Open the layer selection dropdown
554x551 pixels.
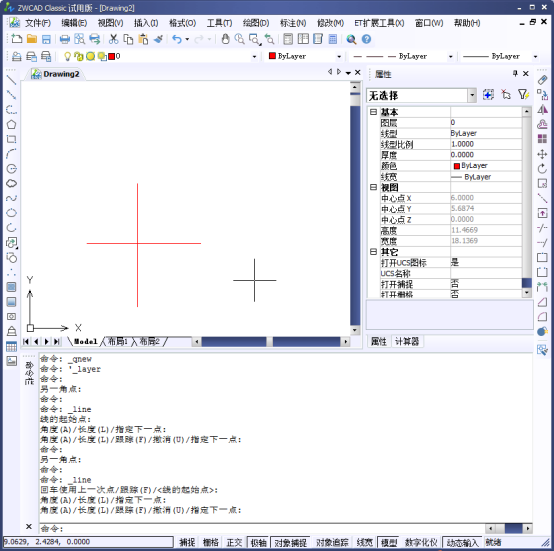pos(254,57)
